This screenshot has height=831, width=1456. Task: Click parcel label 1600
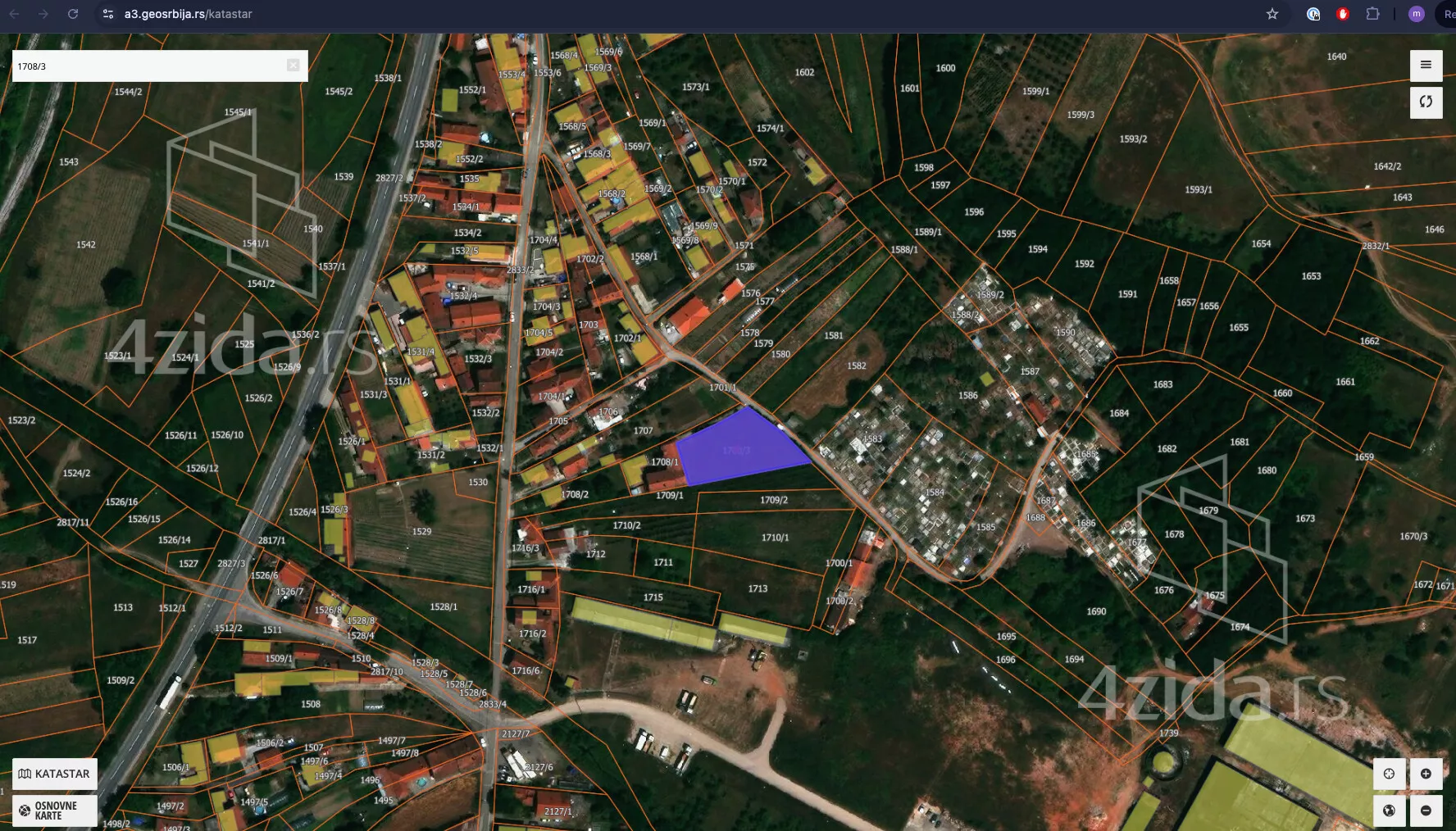point(945,68)
